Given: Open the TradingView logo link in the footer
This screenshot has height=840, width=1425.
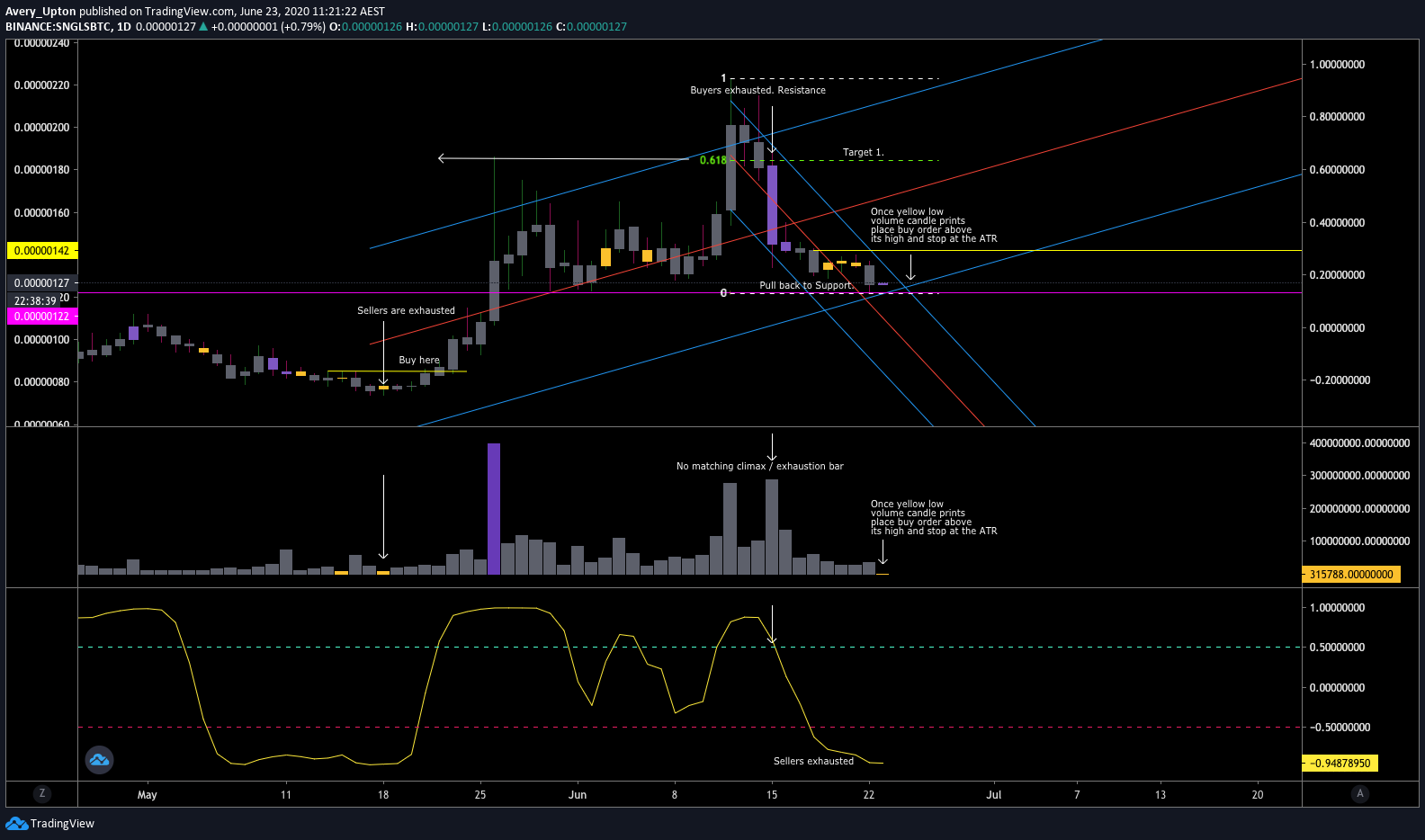Looking at the screenshot, I should [x=50, y=824].
